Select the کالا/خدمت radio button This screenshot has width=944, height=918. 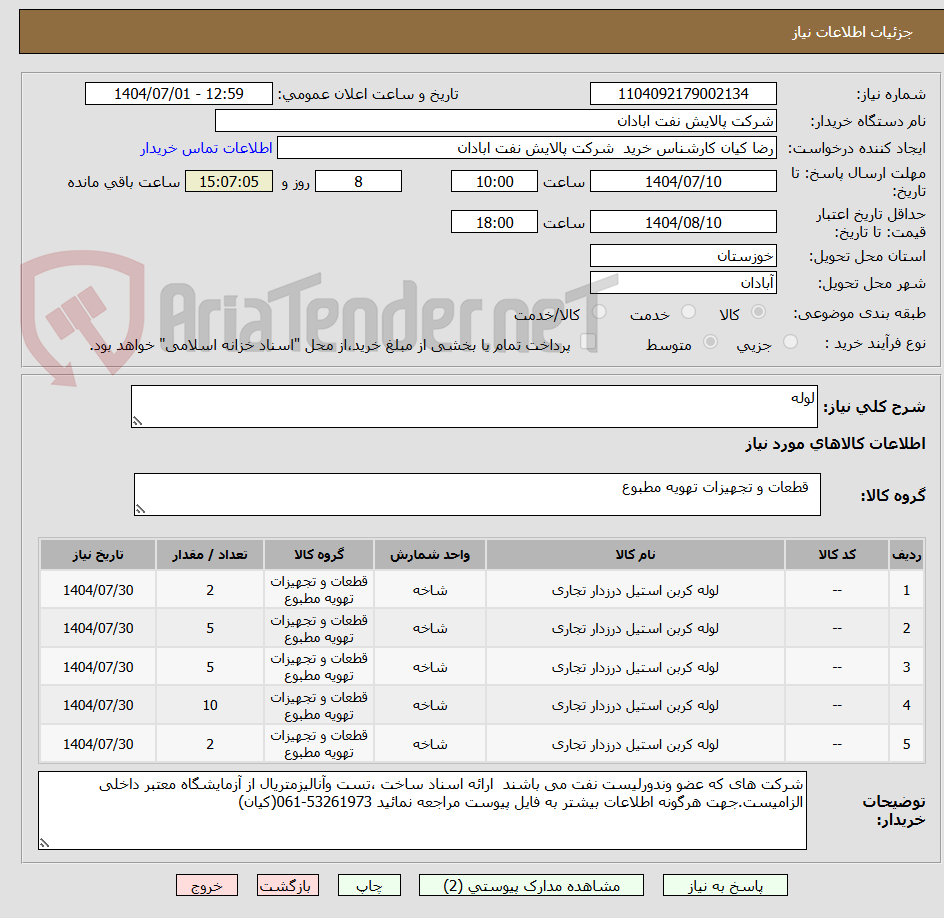[599, 312]
